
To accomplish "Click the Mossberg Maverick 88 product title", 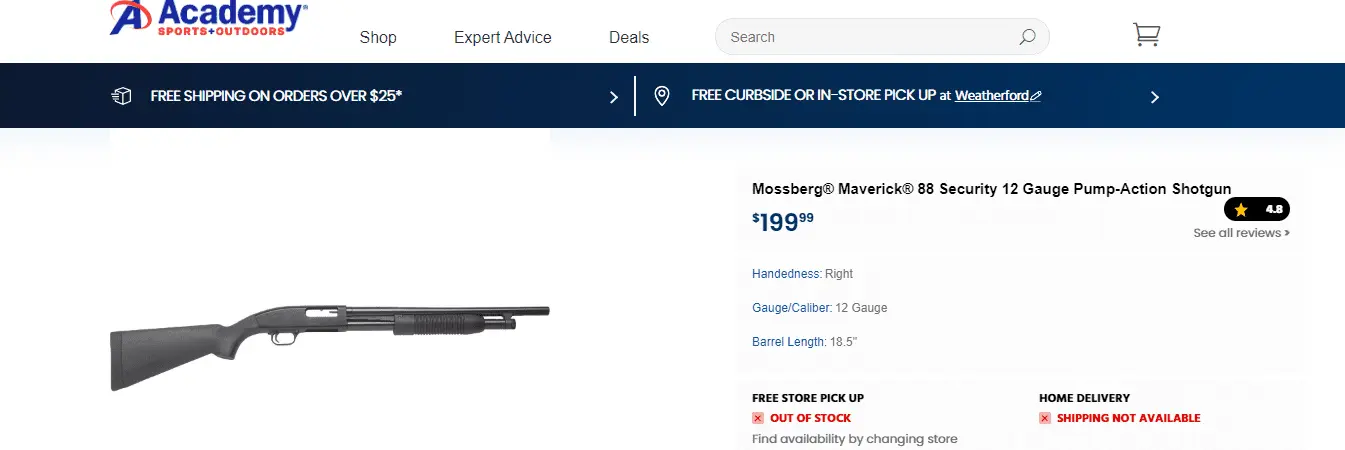I will (991, 189).
